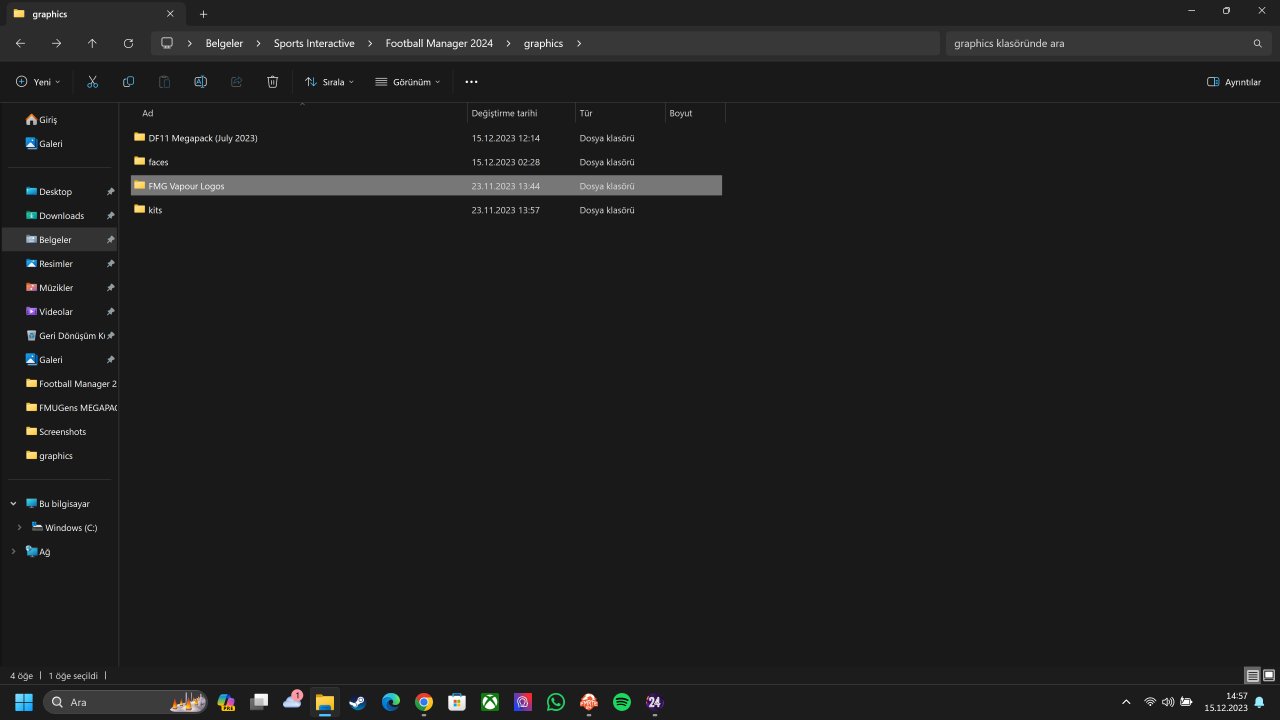Open the Yeni new item dropdown
Viewport: 1280px width, 720px height.
click(38, 82)
